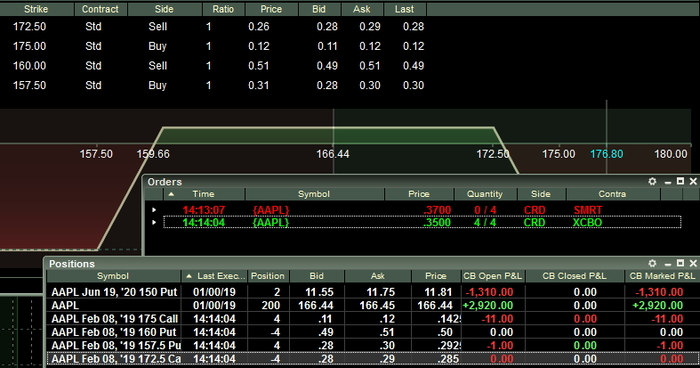
Task: Click 0.29 ask of 172.50 leg
Action: coord(370,27)
